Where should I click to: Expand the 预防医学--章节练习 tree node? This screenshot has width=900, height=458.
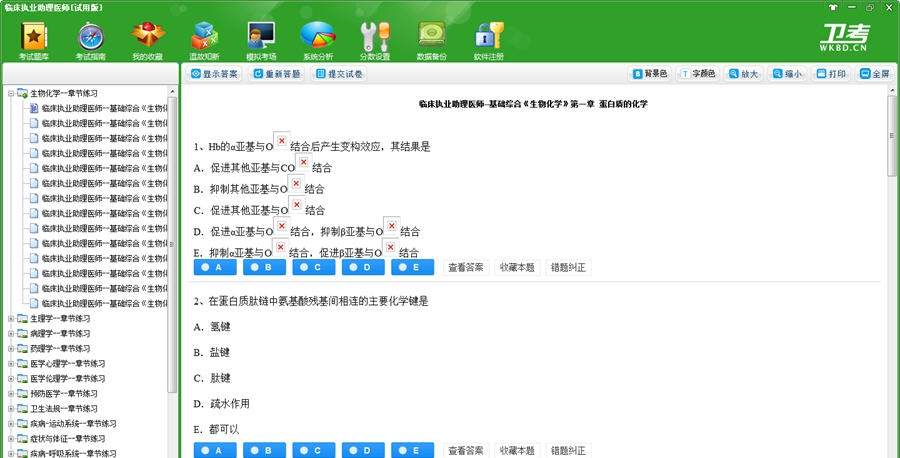(x=11, y=394)
